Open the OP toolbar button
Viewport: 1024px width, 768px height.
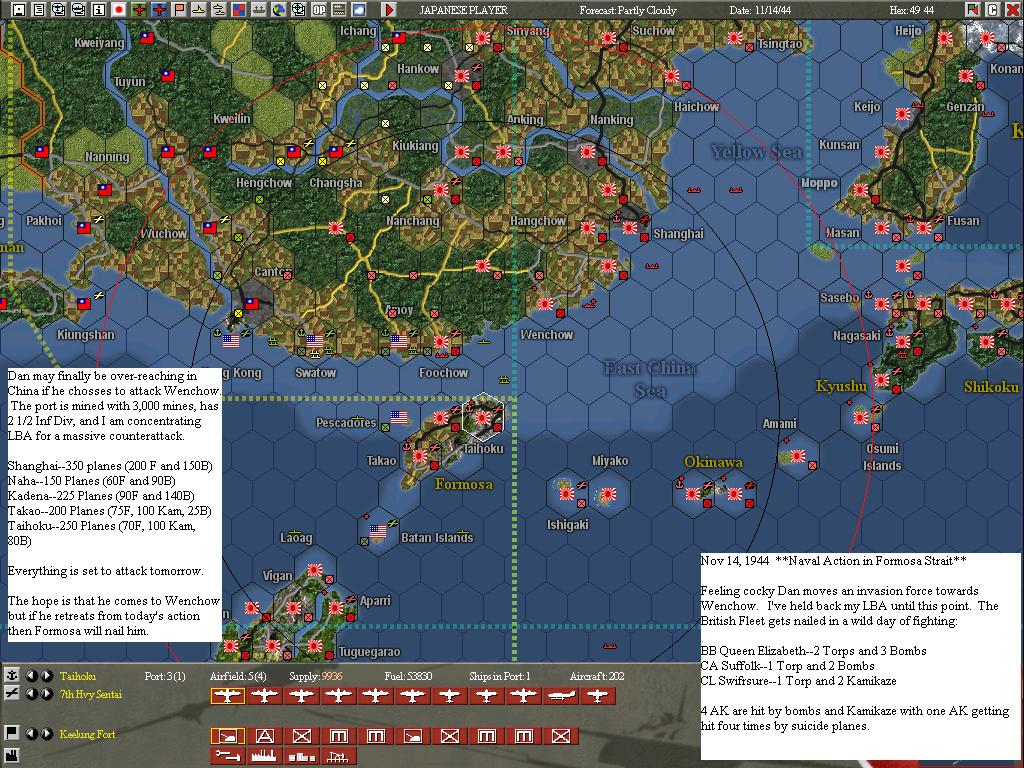point(319,9)
